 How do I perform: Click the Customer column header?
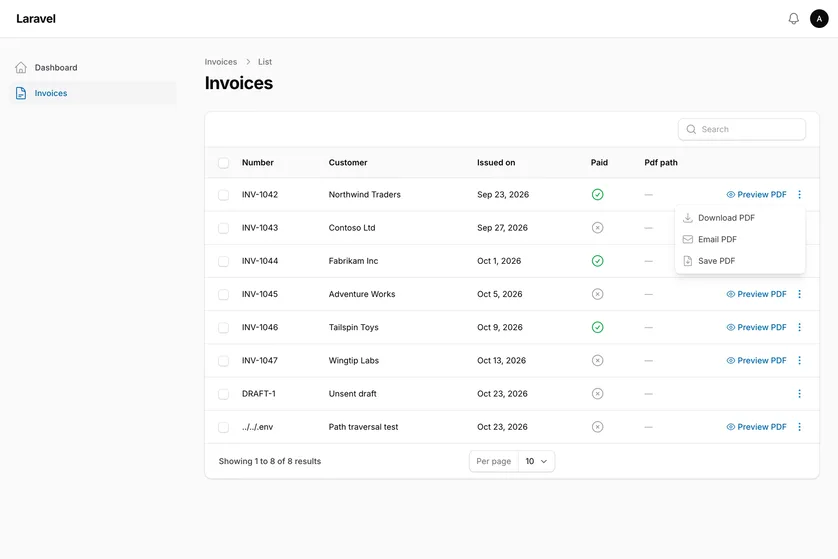coord(348,162)
